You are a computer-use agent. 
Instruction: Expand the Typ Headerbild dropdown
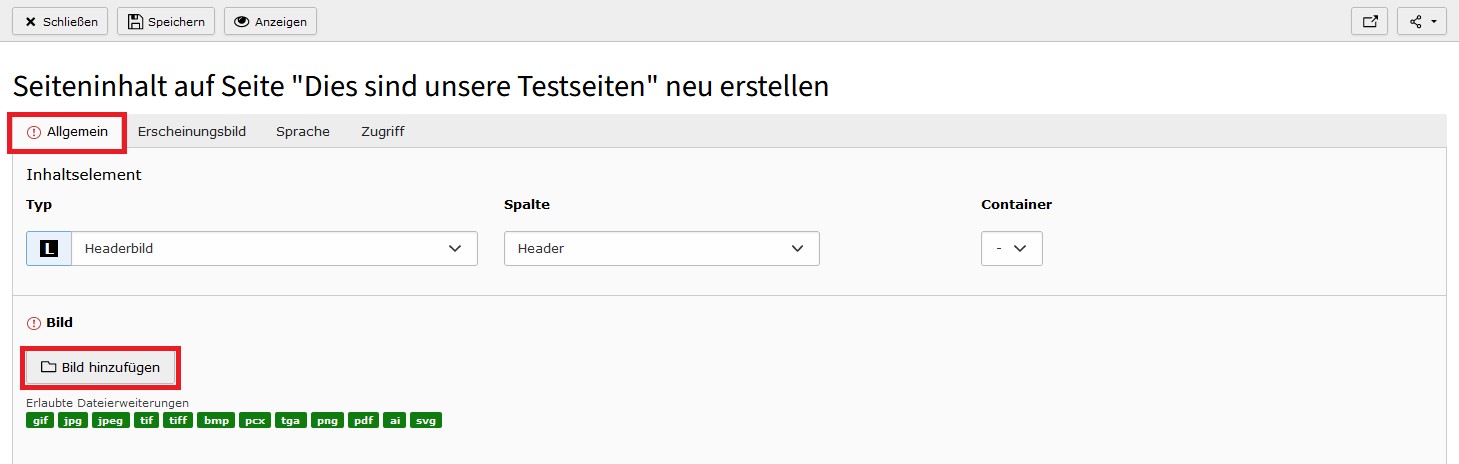pyautogui.click(x=274, y=249)
